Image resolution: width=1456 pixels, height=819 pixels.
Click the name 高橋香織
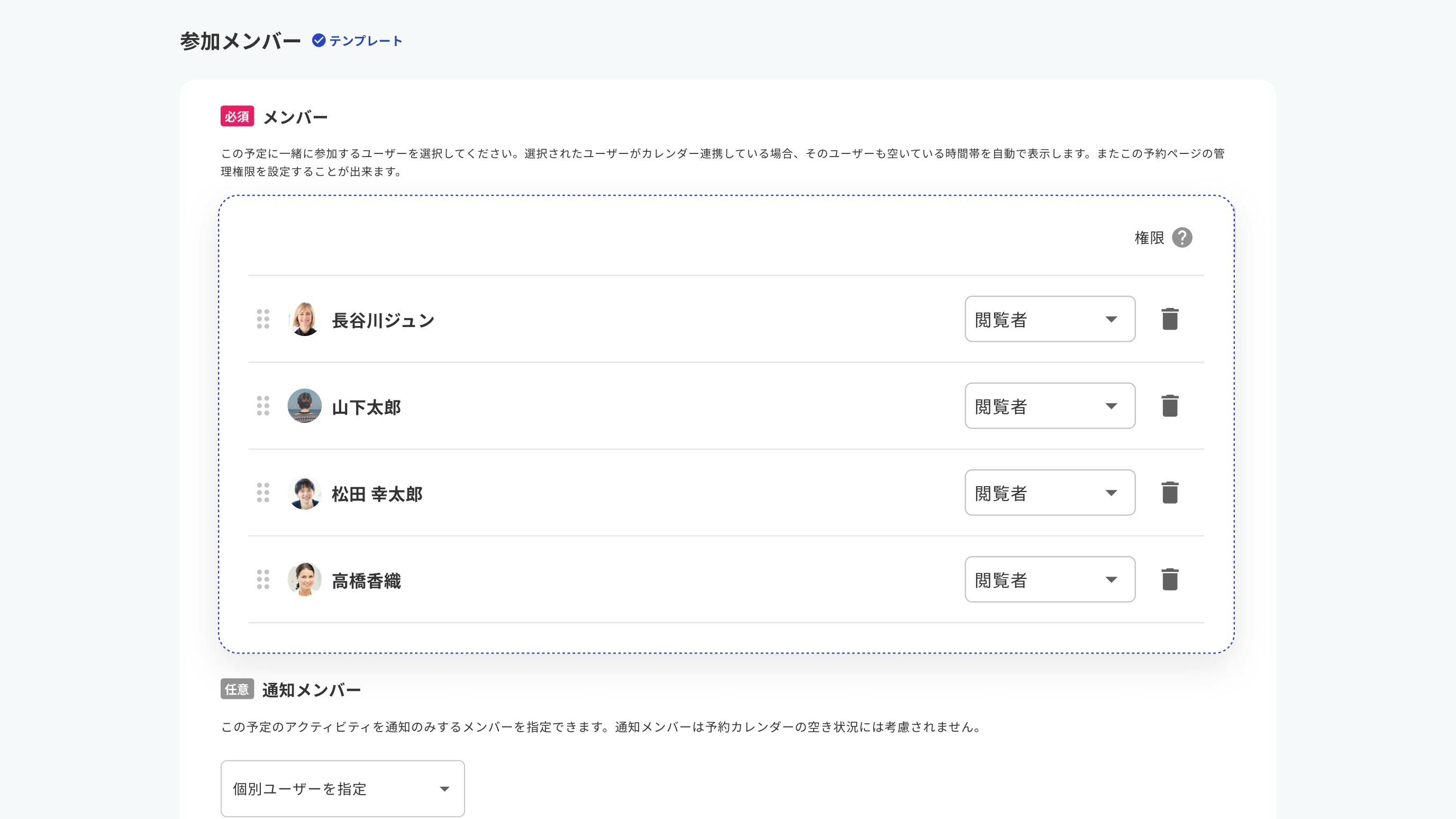coord(366,580)
